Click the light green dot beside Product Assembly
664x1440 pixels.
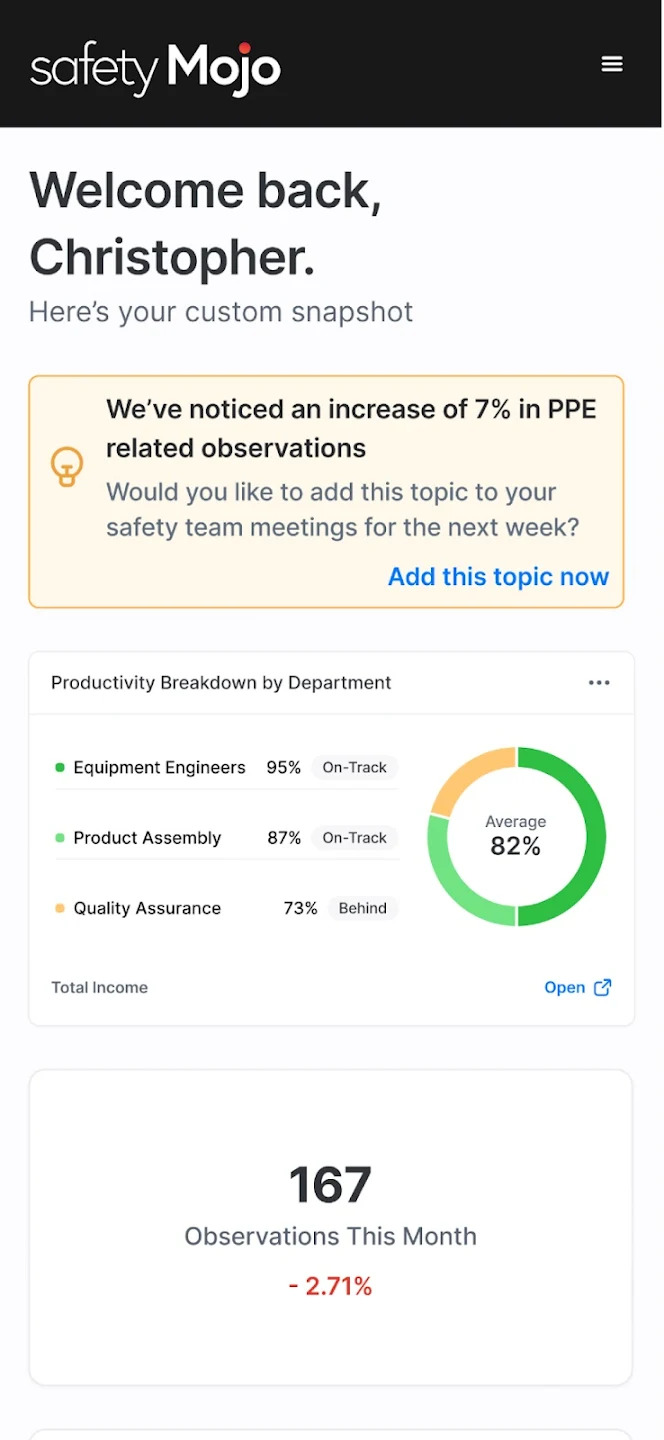(58, 838)
